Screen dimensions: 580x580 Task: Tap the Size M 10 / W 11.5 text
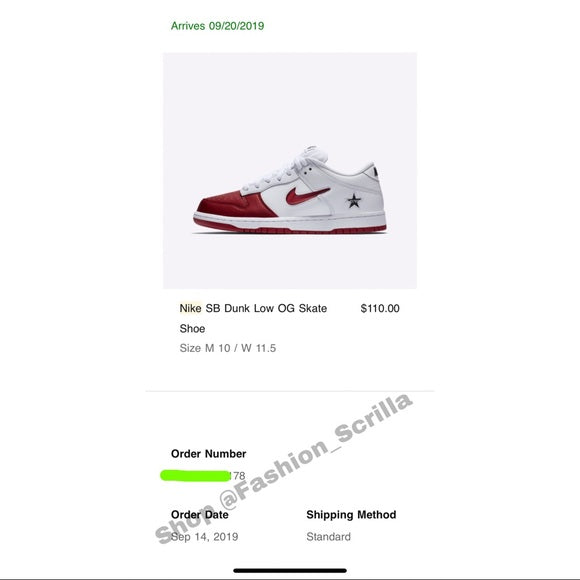[227, 348]
